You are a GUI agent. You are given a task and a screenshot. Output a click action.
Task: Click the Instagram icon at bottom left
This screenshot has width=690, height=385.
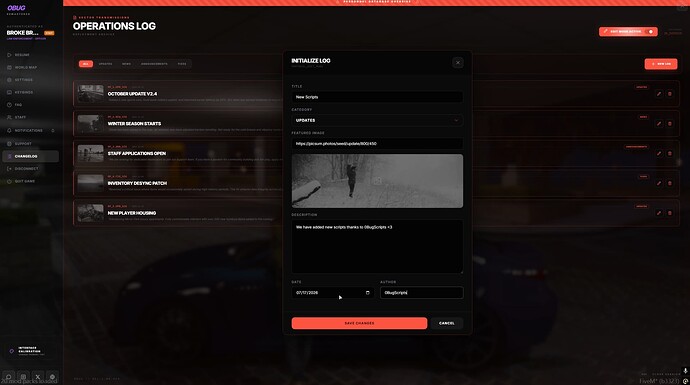(x=23, y=377)
